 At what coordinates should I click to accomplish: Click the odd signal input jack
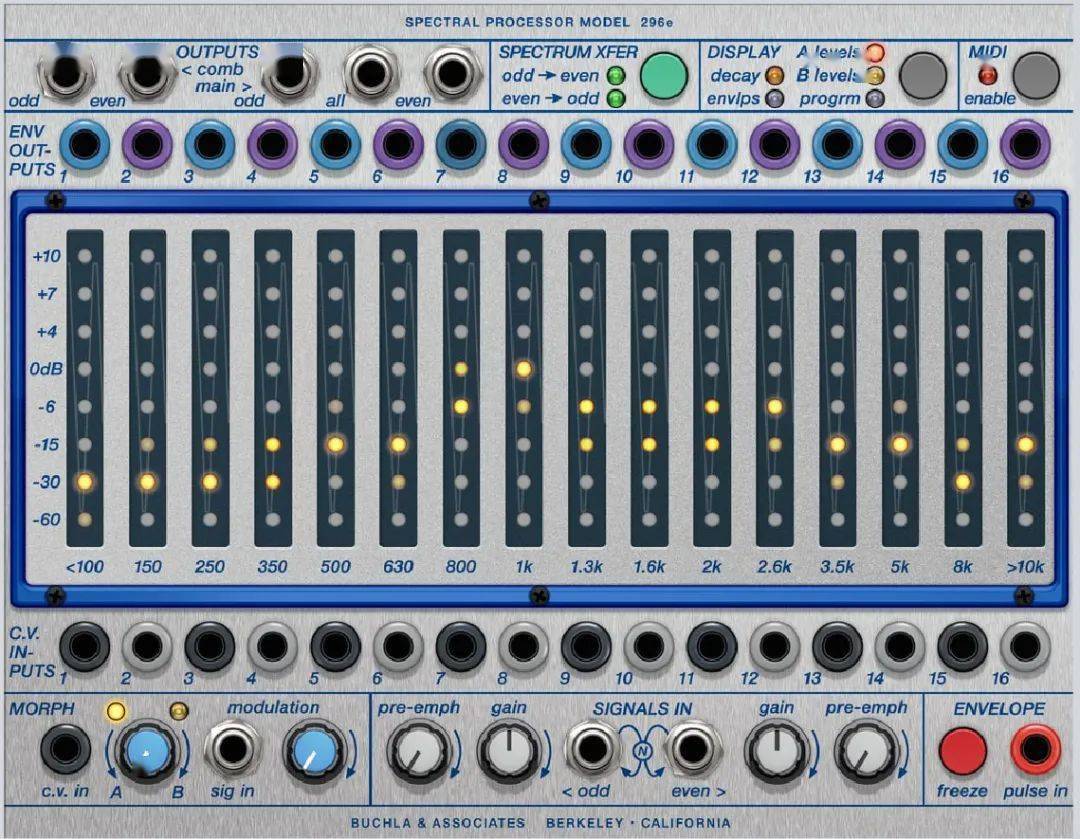pos(592,751)
